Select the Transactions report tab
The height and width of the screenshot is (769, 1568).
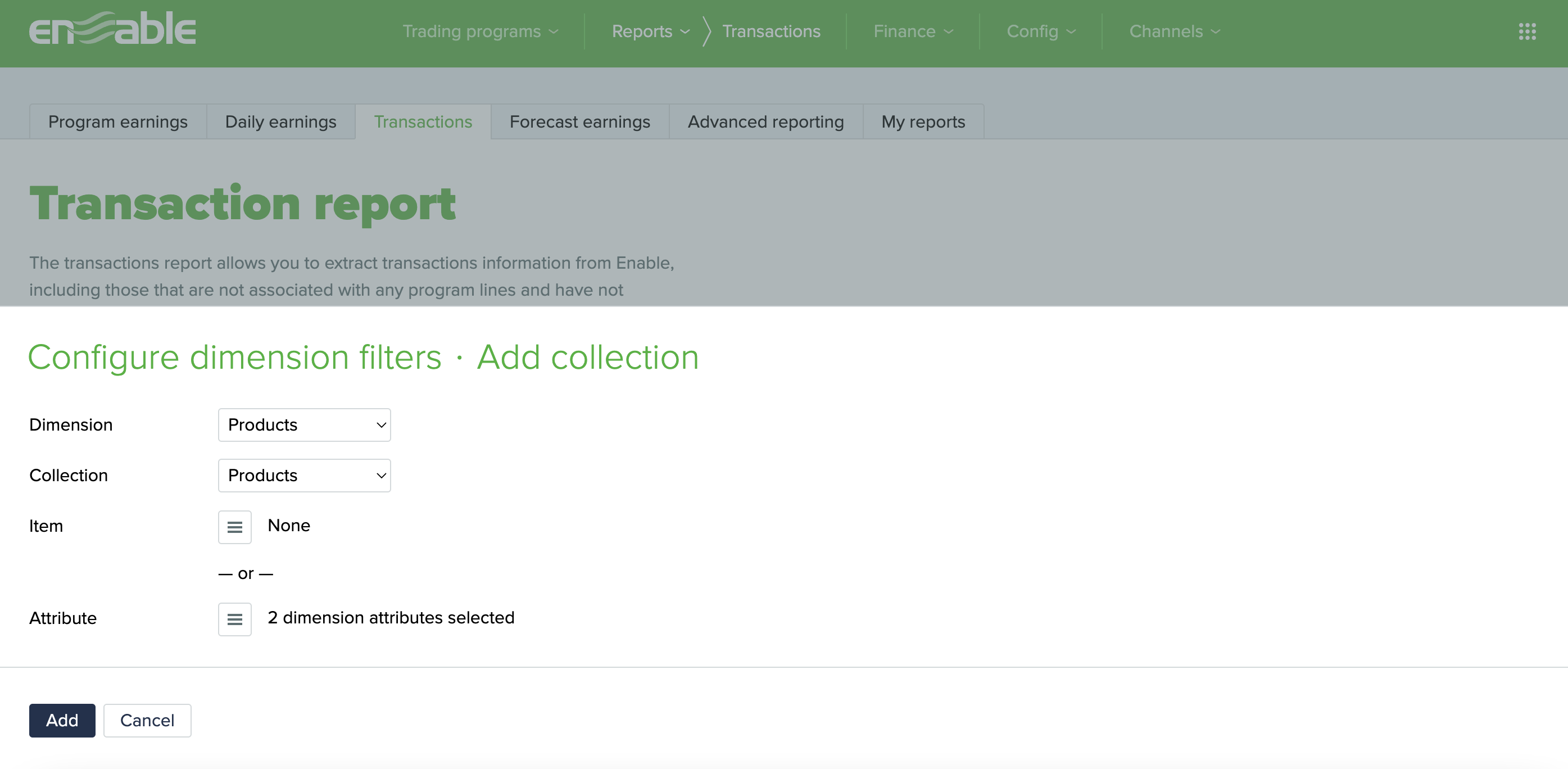coord(423,122)
